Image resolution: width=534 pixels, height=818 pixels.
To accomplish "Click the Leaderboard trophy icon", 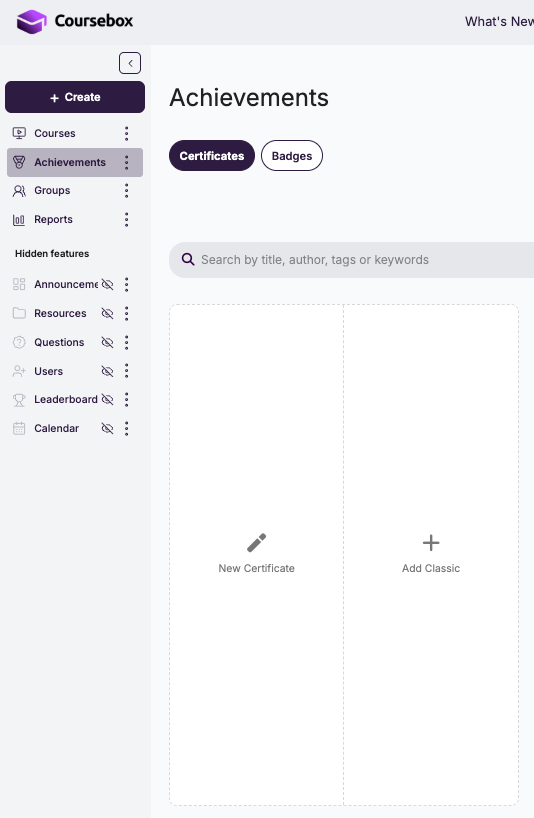I will click(19, 400).
